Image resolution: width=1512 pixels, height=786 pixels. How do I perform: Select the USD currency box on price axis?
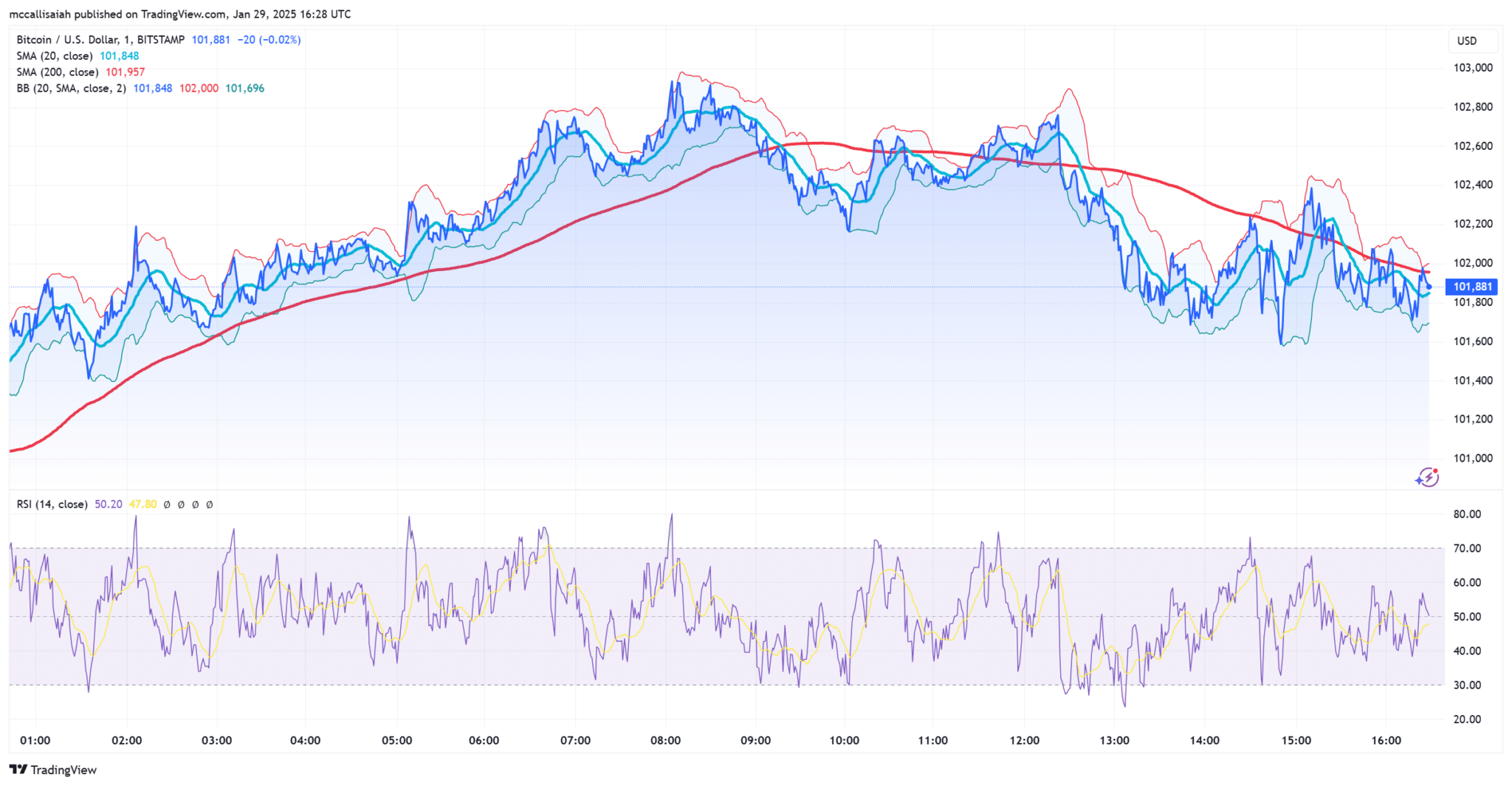[1466, 41]
